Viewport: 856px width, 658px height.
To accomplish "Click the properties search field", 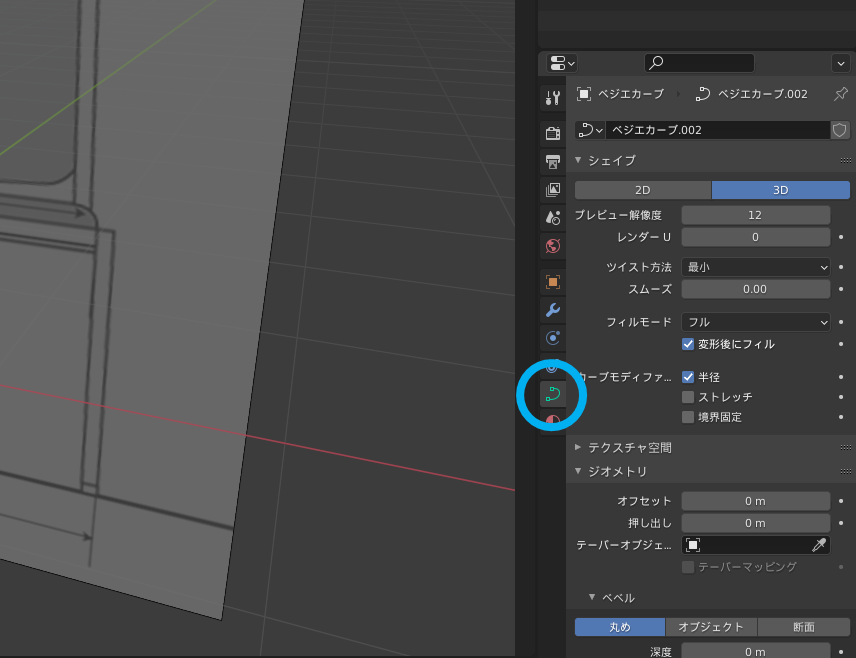I will coord(699,63).
